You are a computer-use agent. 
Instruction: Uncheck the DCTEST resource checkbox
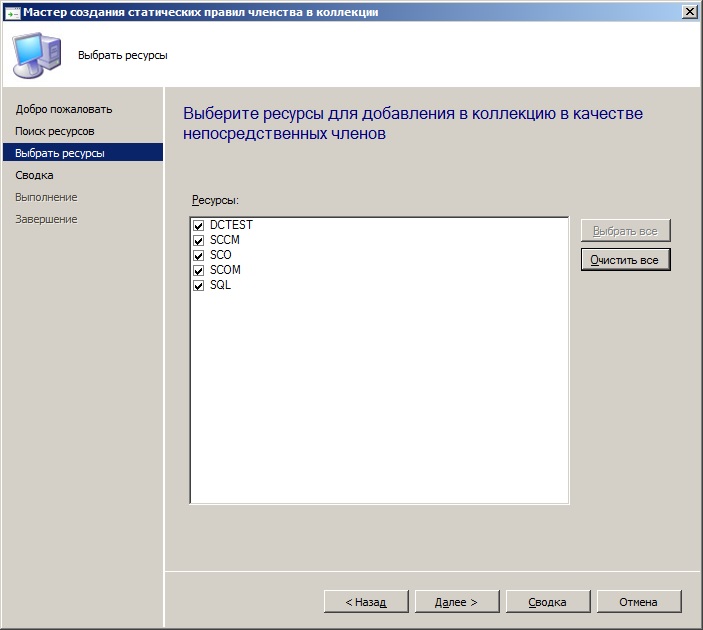pos(198,225)
